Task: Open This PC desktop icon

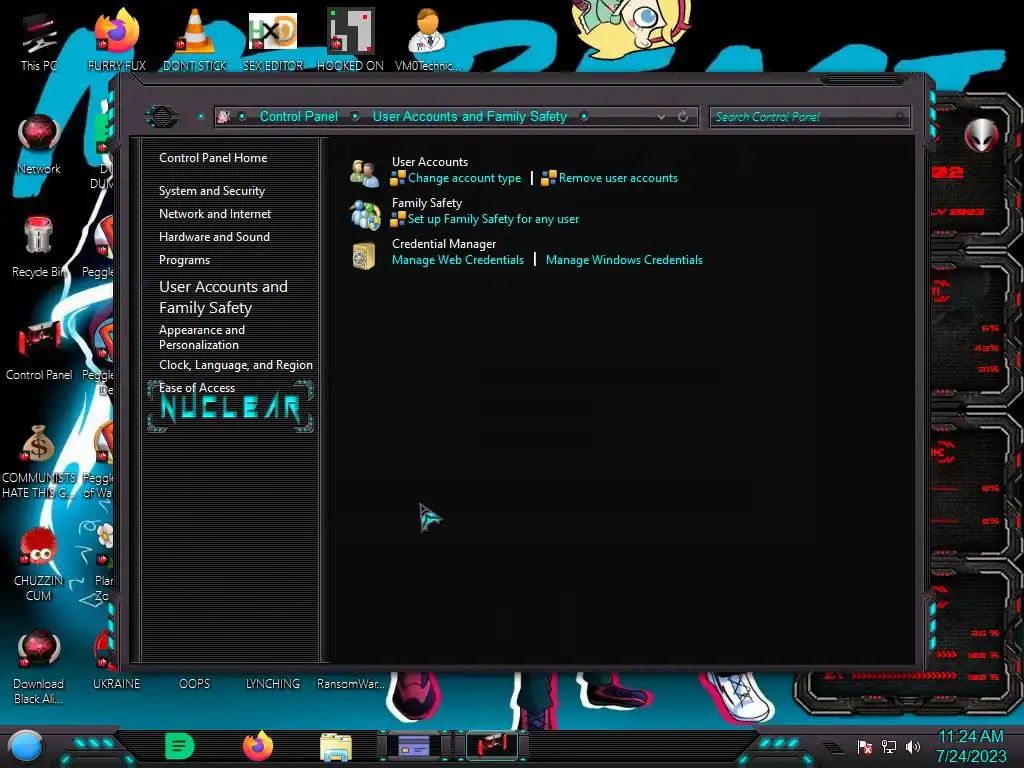Action: [x=39, y=40]
